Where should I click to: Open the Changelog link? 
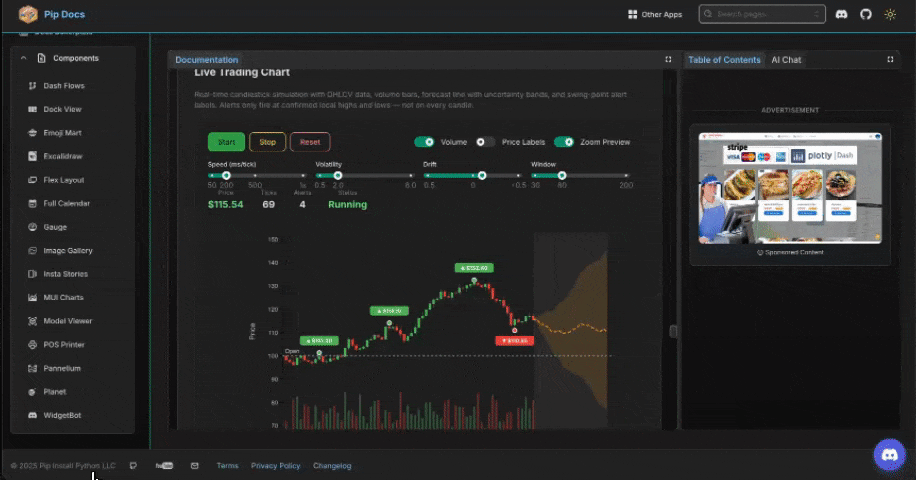tap(332, 465)
